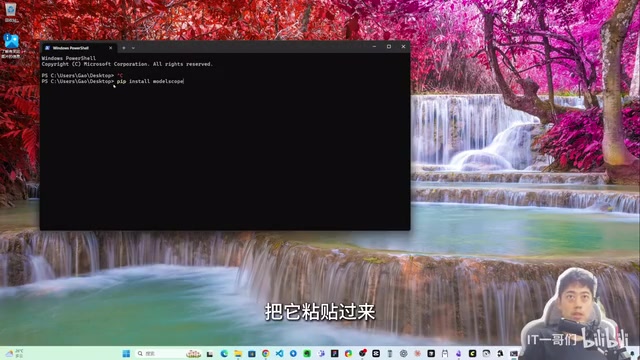
Task: Maximize the PowerShell window
Action: (389, 47)
